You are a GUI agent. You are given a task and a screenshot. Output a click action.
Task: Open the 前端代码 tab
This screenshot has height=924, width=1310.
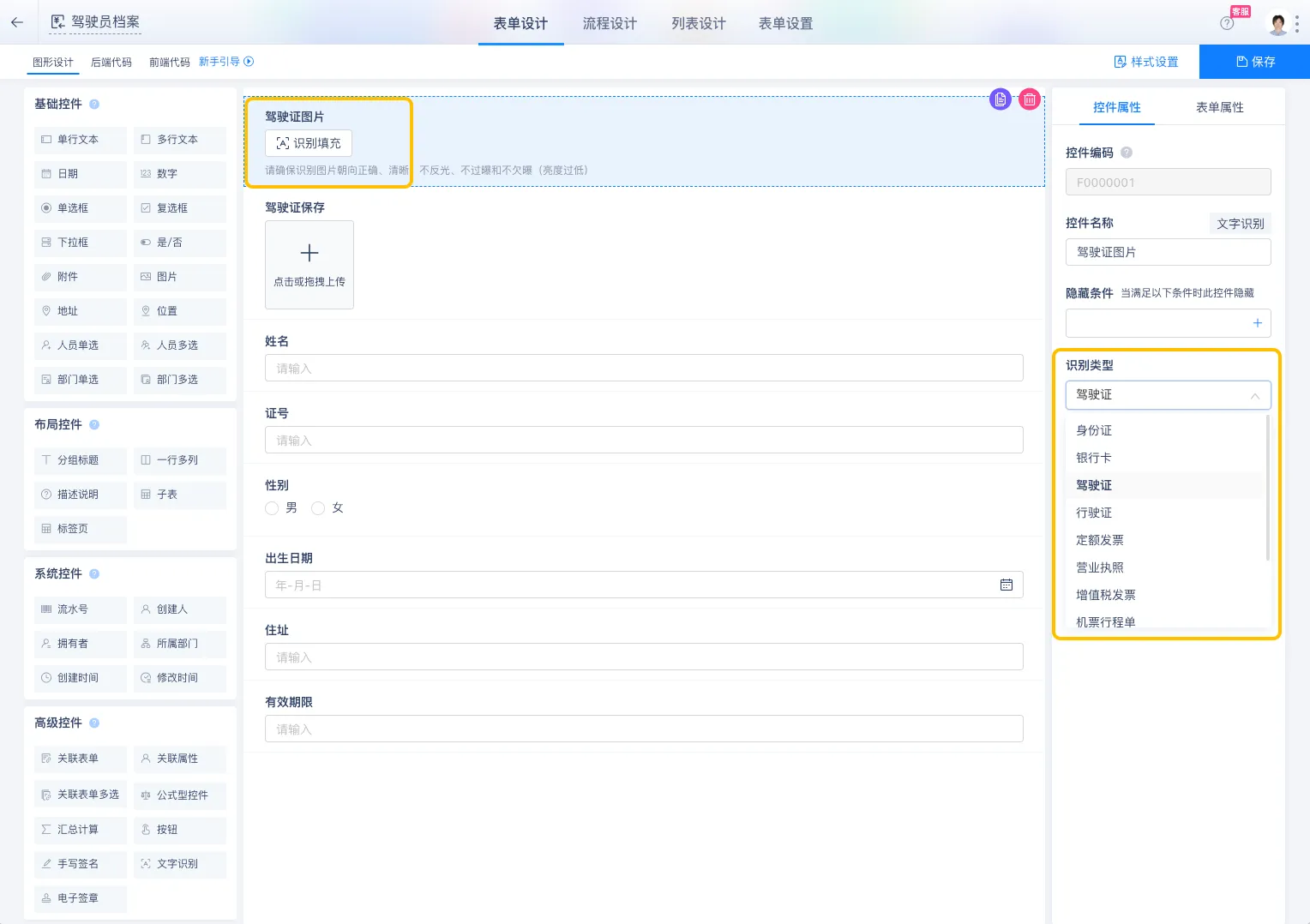pos(170,63)
